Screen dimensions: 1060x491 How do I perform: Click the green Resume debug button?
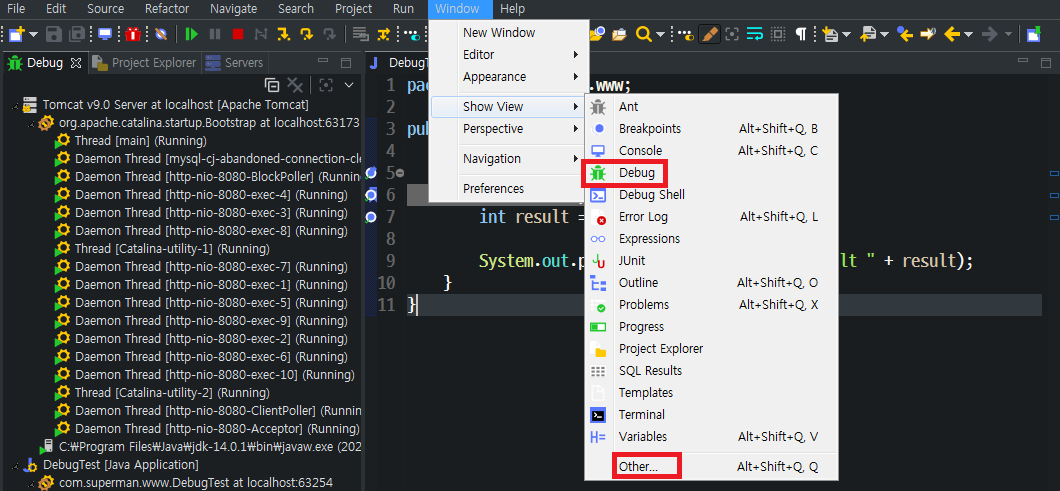191,34
